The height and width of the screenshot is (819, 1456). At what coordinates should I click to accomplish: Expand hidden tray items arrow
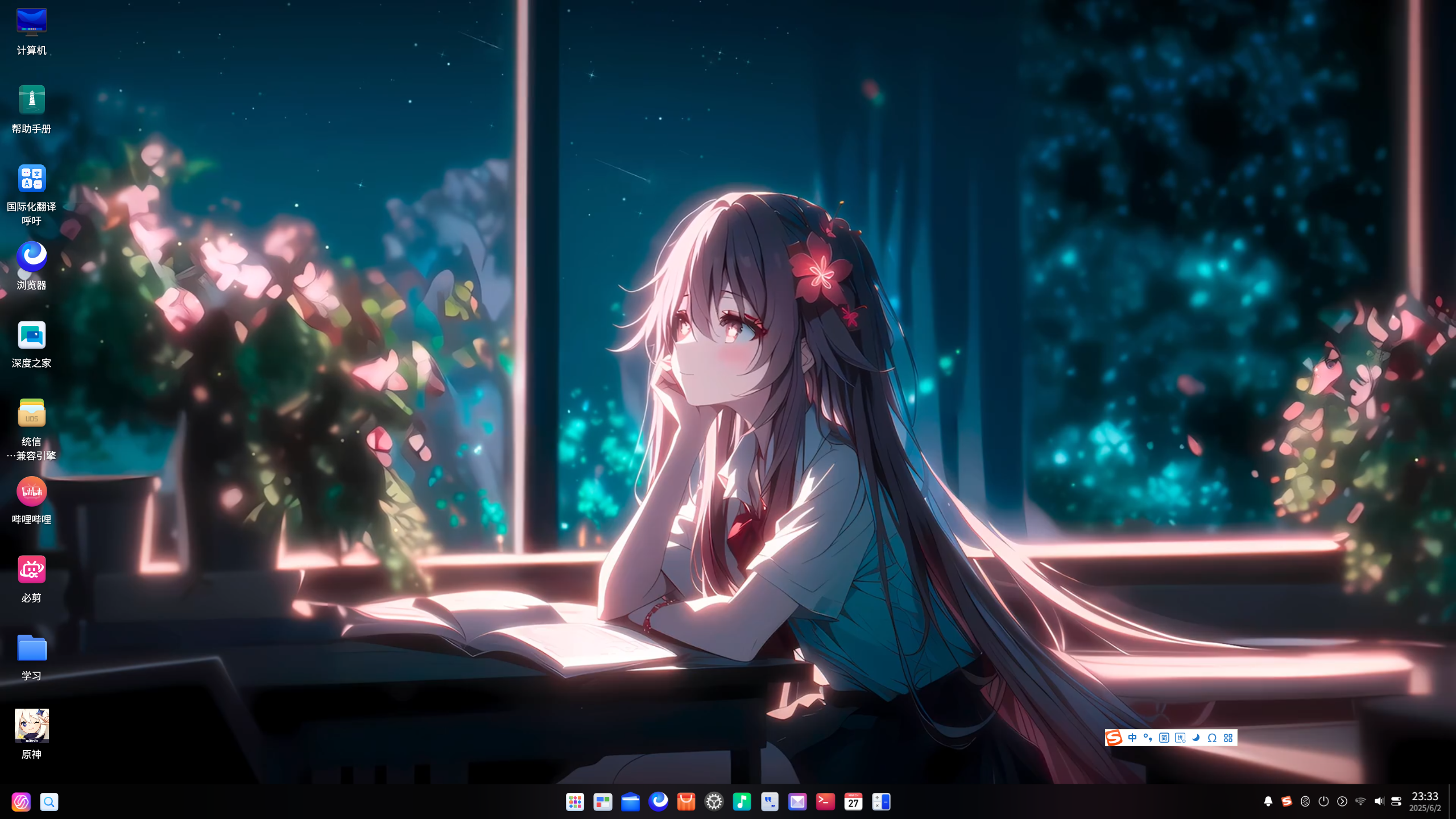pos(1342,801)
